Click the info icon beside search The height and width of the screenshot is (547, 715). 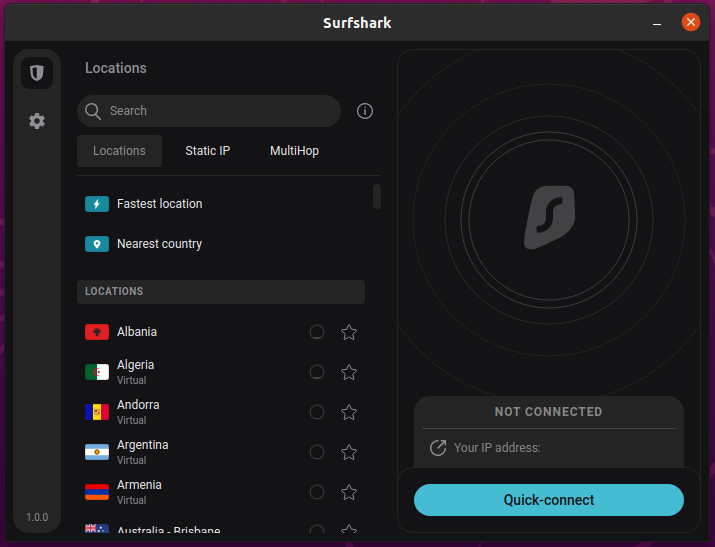365,111
